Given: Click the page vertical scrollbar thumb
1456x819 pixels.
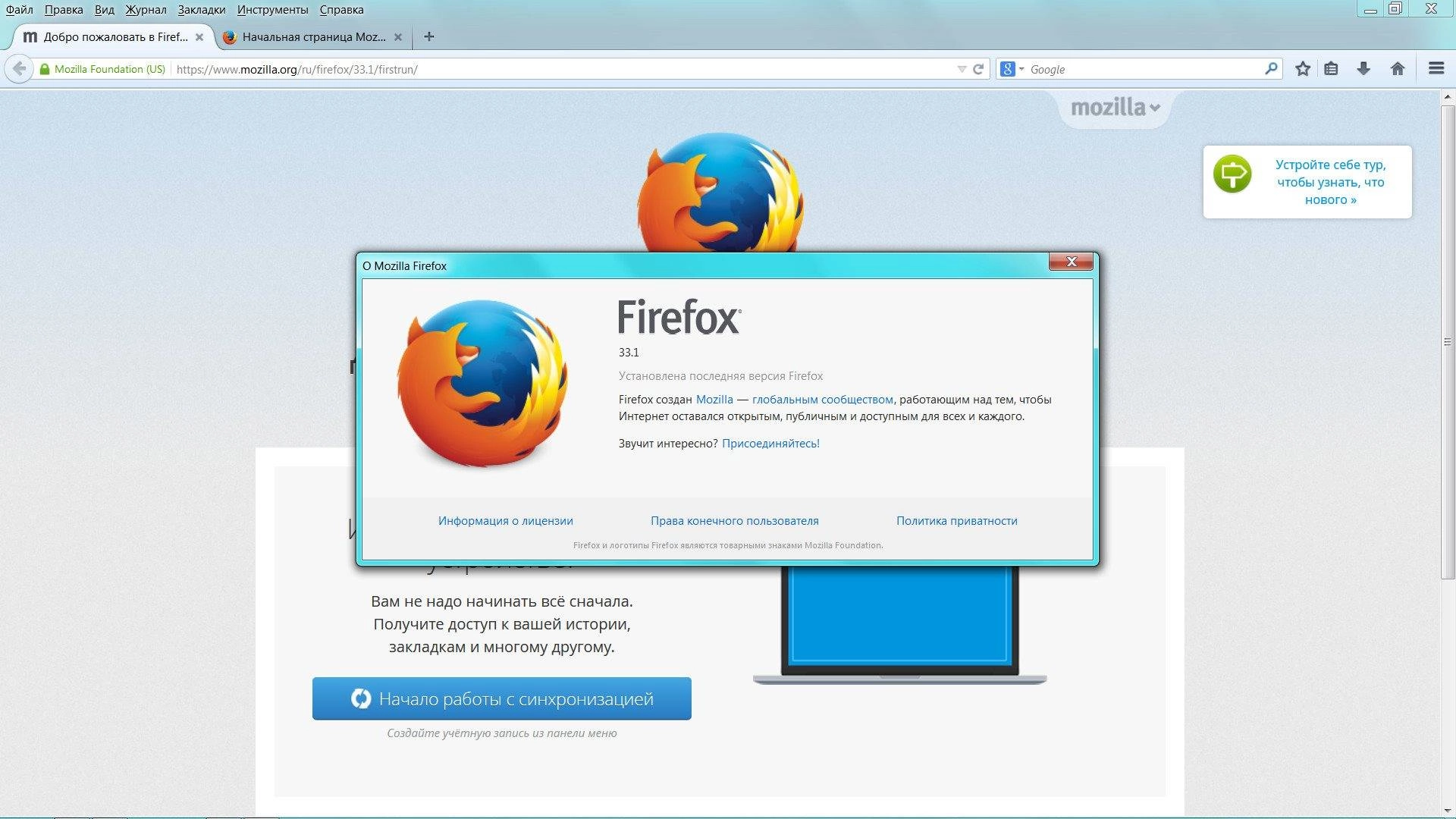Looking at the screenshot, I should pos(1448,343).
